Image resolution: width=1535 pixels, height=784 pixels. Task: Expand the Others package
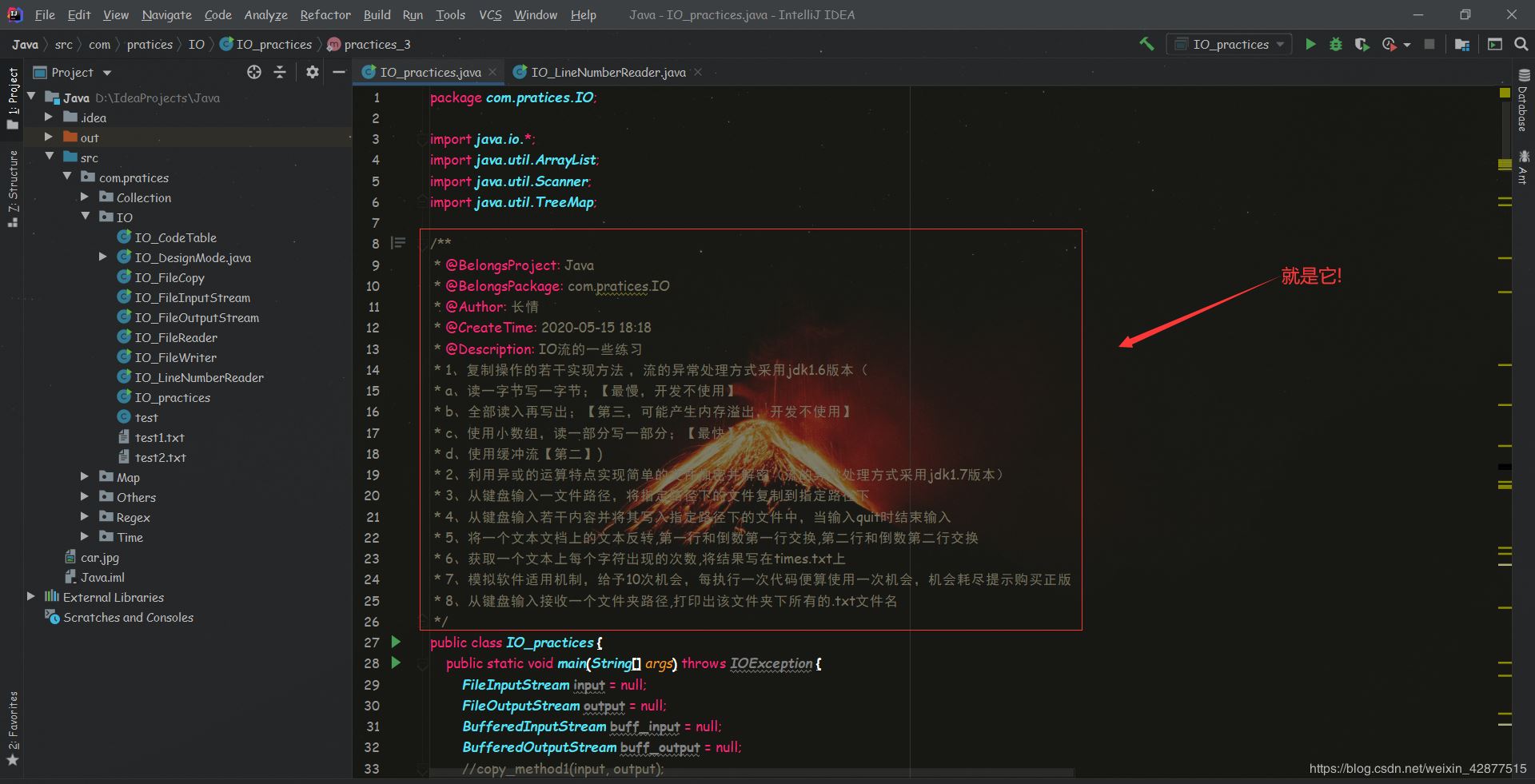(85, 496)
